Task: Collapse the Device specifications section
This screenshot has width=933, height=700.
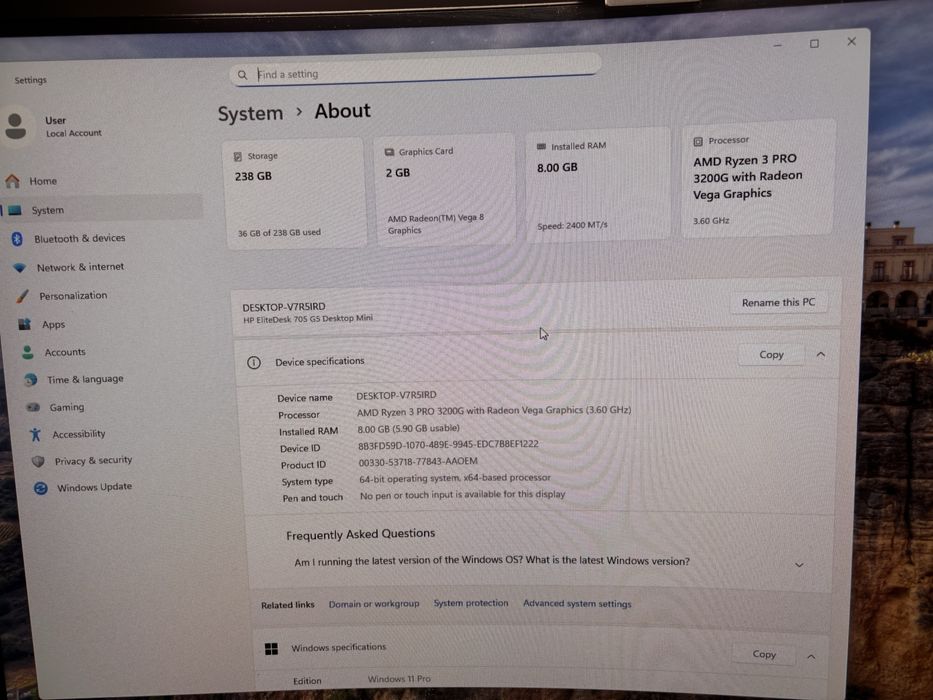Action: (x=821, y=354)
